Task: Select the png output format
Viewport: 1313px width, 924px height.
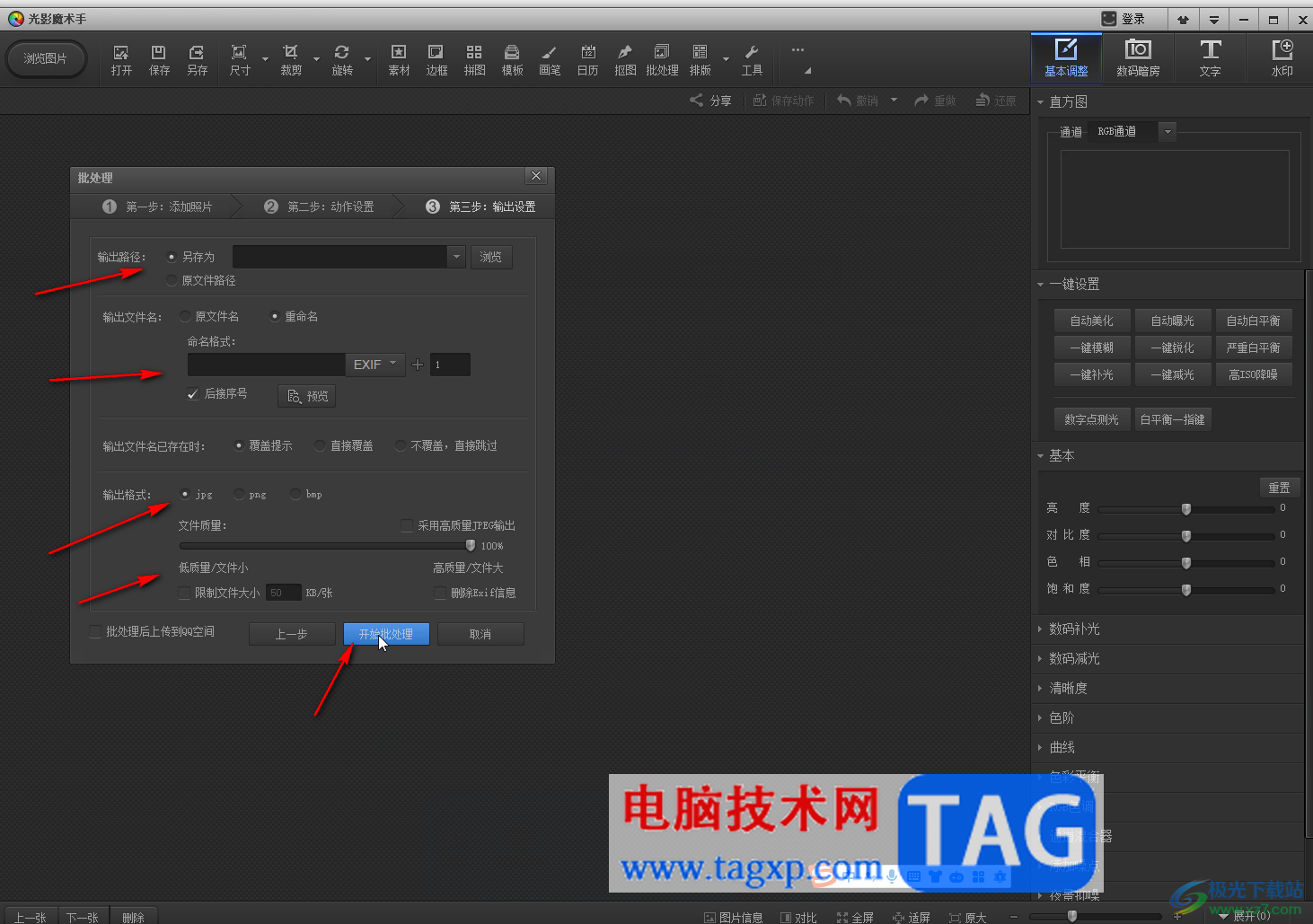Action: (x=239, y=494)
